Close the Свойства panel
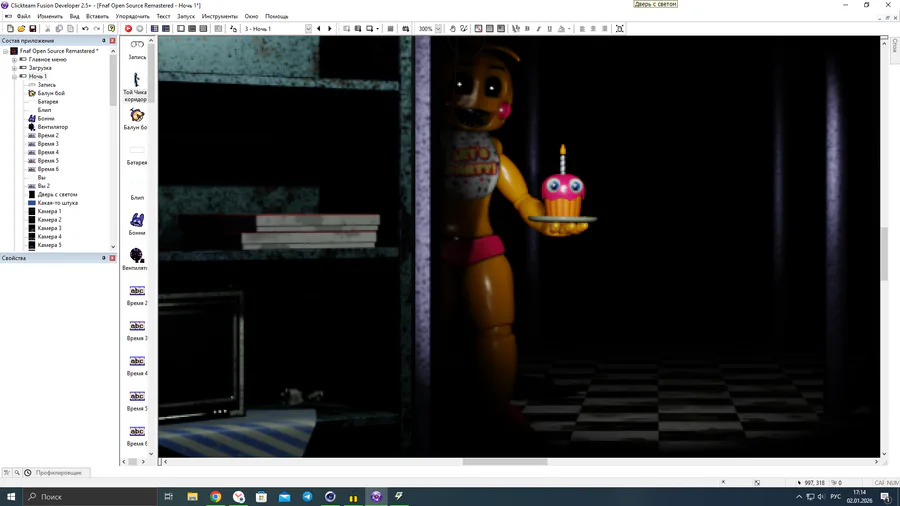Viewport: 900px width, 506px height. [x=112, y=258]
